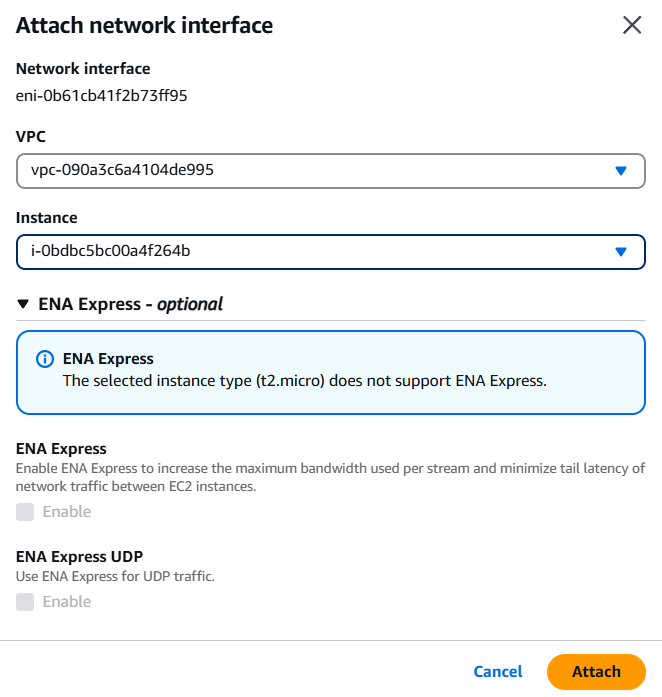The image size is (662, 697).
Task: Click the ENA Express UDP heading
Action: (80, 557)
